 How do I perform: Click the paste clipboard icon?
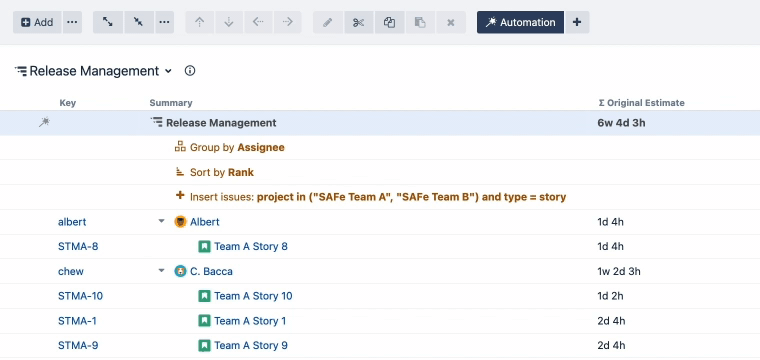(420, 22)
